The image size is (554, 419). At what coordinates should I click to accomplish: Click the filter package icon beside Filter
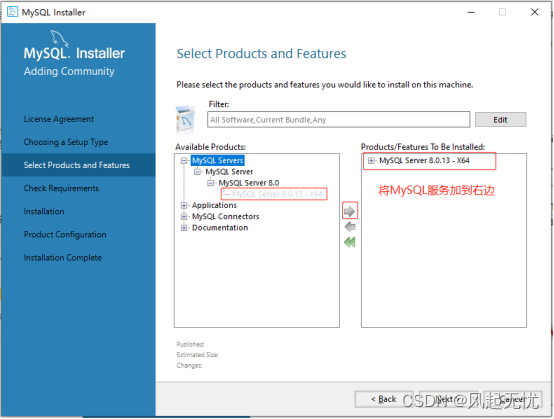pos(185,120)
